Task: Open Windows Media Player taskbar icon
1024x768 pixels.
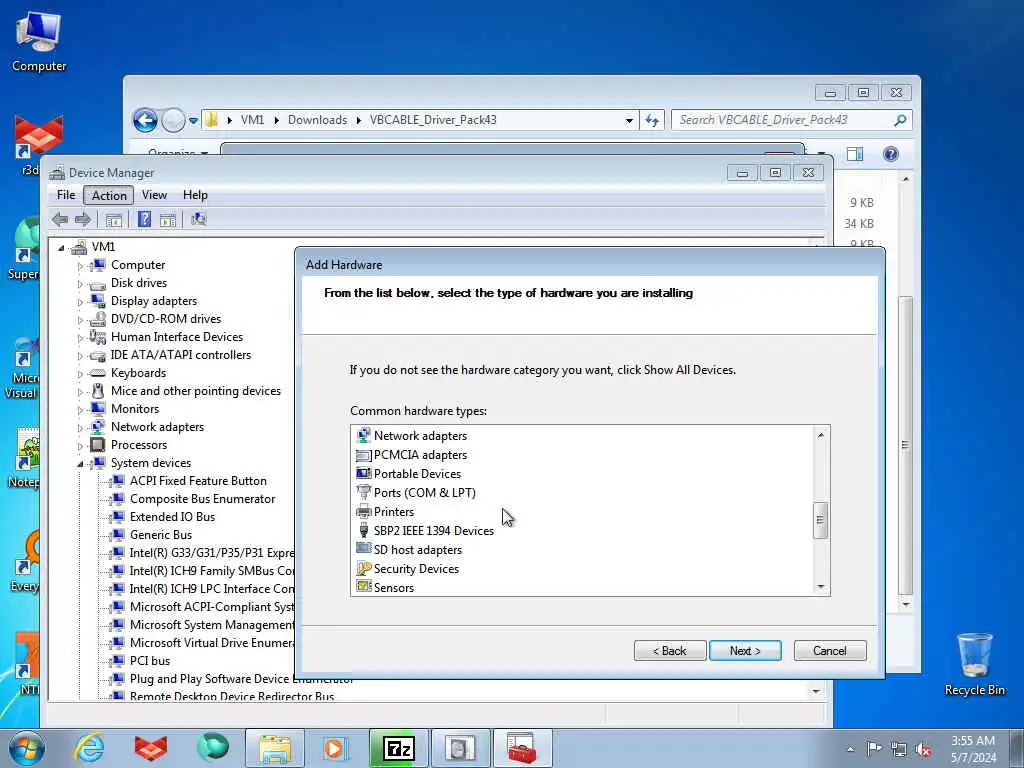Action: tap(336, 748)
